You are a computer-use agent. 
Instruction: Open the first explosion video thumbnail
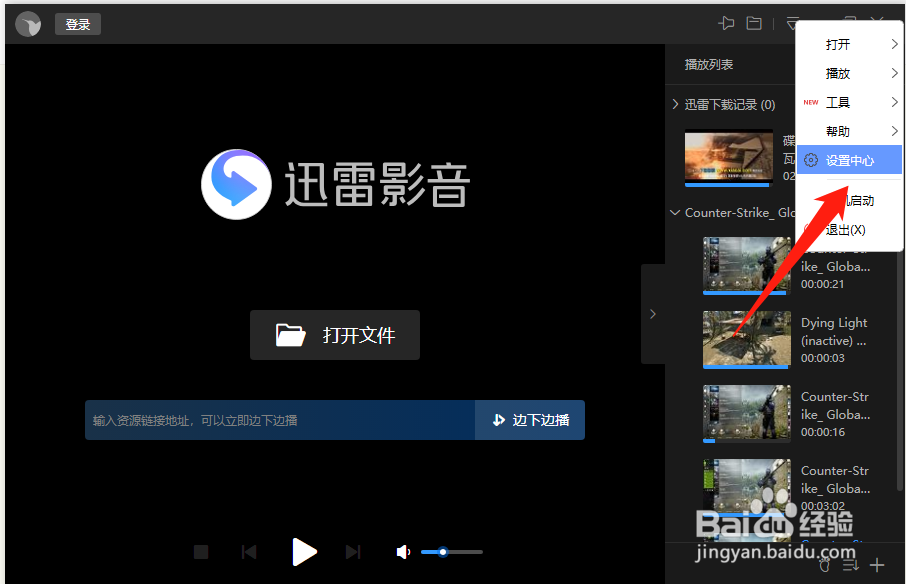[729, 158]
